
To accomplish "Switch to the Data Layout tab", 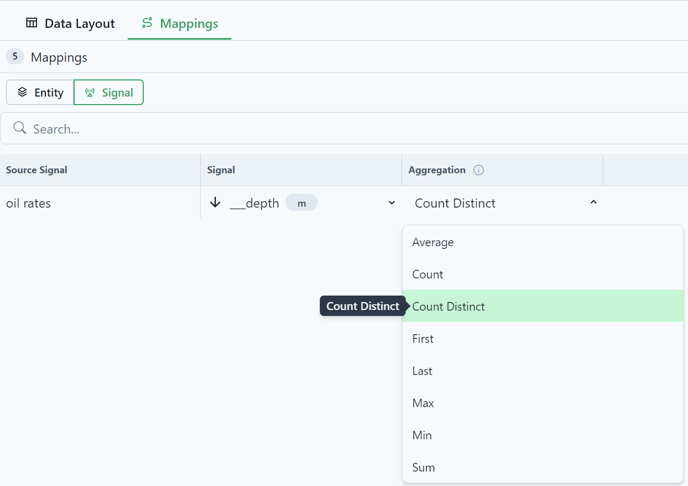I will (70, 23).
